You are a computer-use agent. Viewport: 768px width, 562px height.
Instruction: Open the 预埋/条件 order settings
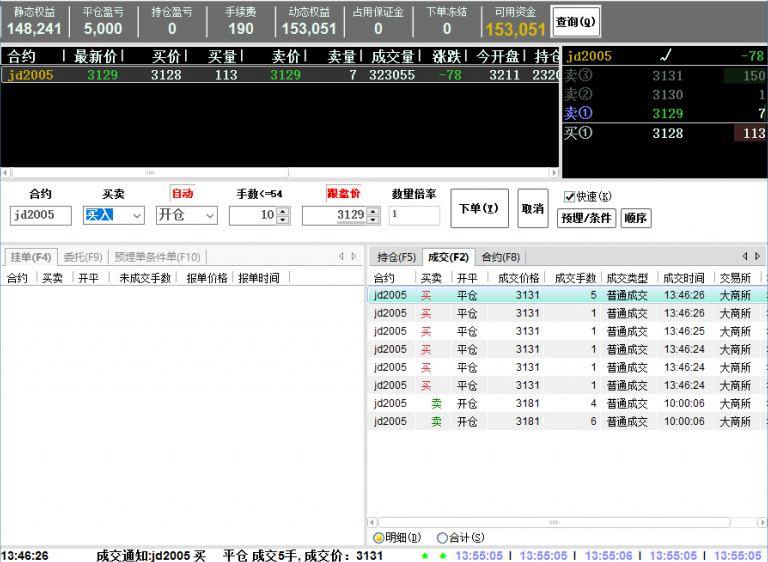(x=586, y=218)
